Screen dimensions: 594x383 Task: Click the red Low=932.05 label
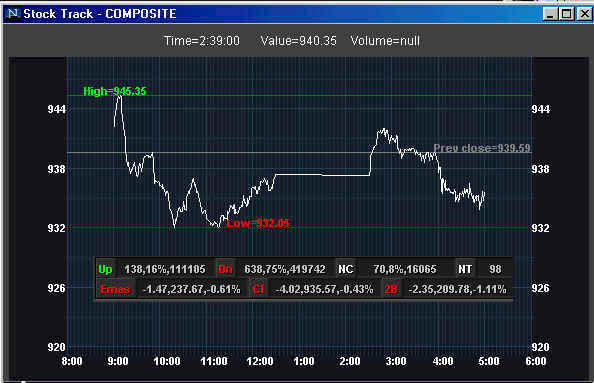258,223
